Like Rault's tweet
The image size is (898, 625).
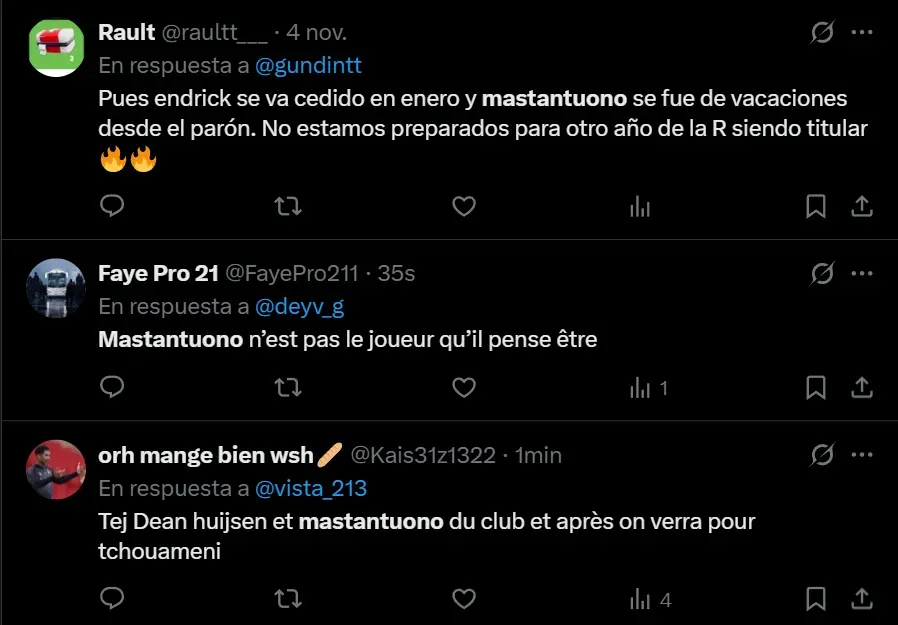coord(464,206)
